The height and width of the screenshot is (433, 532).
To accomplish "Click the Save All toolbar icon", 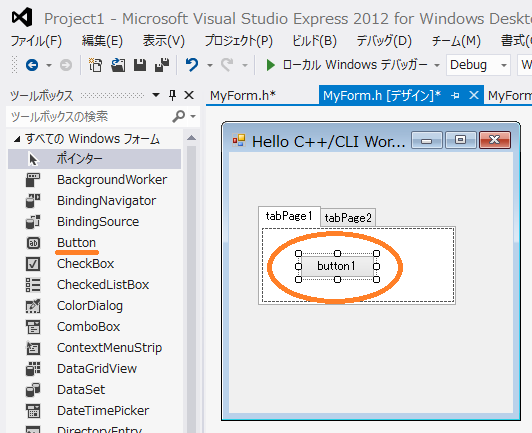I will [x=162, y=65].
